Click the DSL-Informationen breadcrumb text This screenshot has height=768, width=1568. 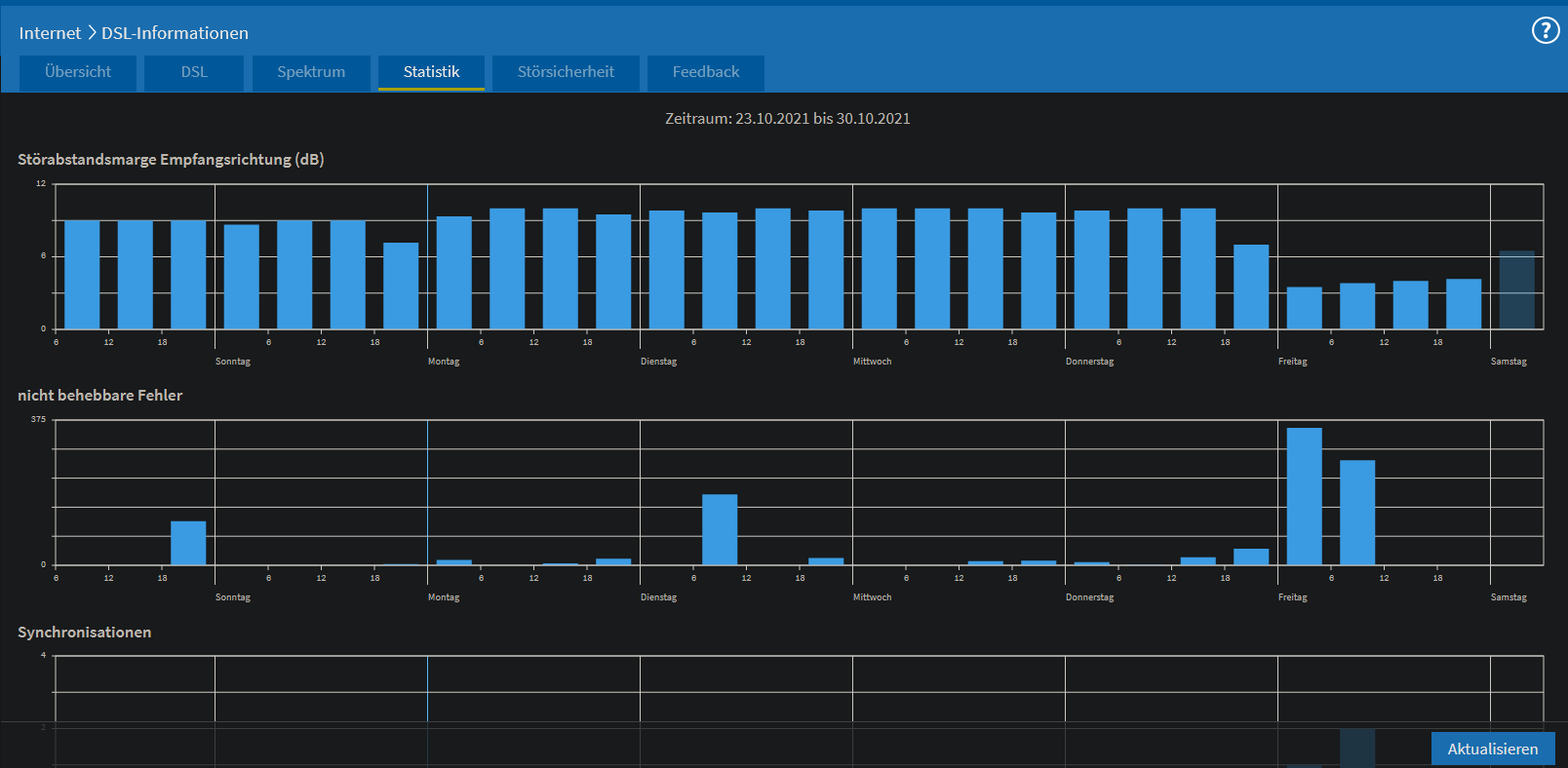[x=175, y=33]
